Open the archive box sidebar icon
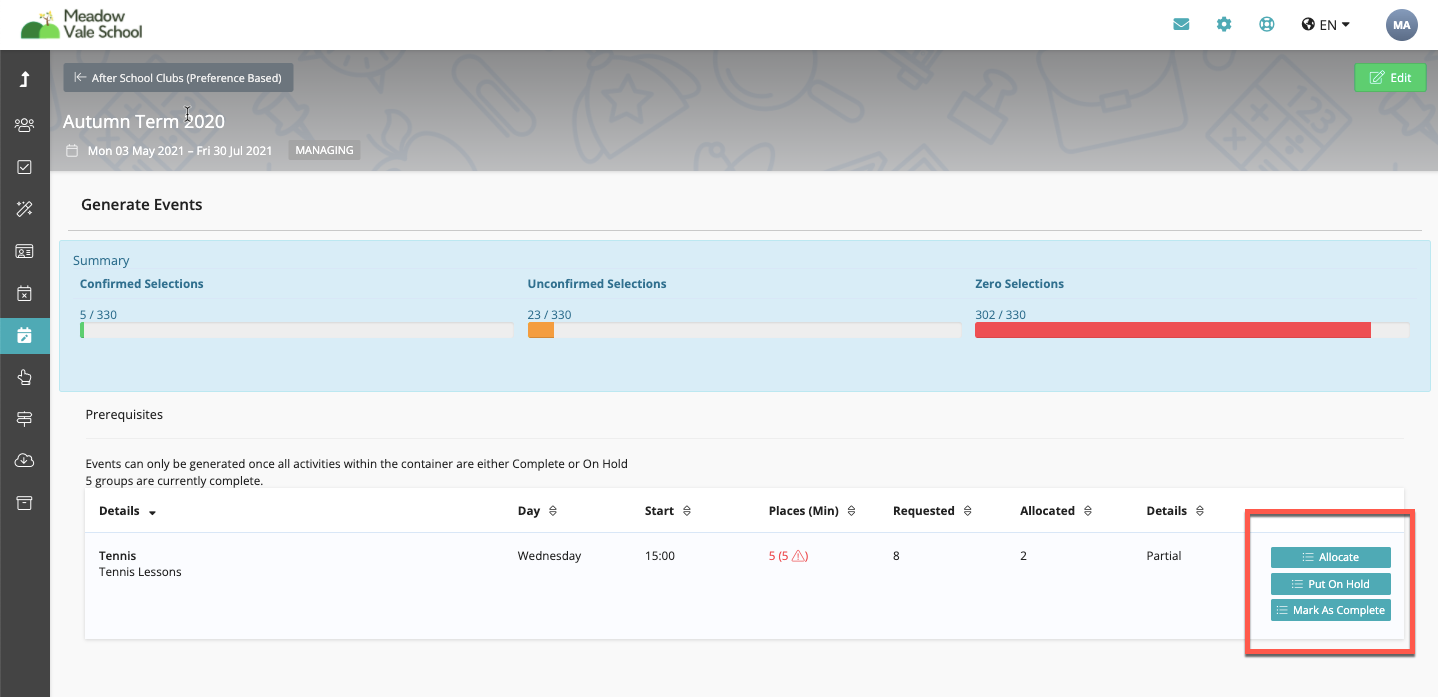Screen dimensions: 1438x697 click(25, 502)
